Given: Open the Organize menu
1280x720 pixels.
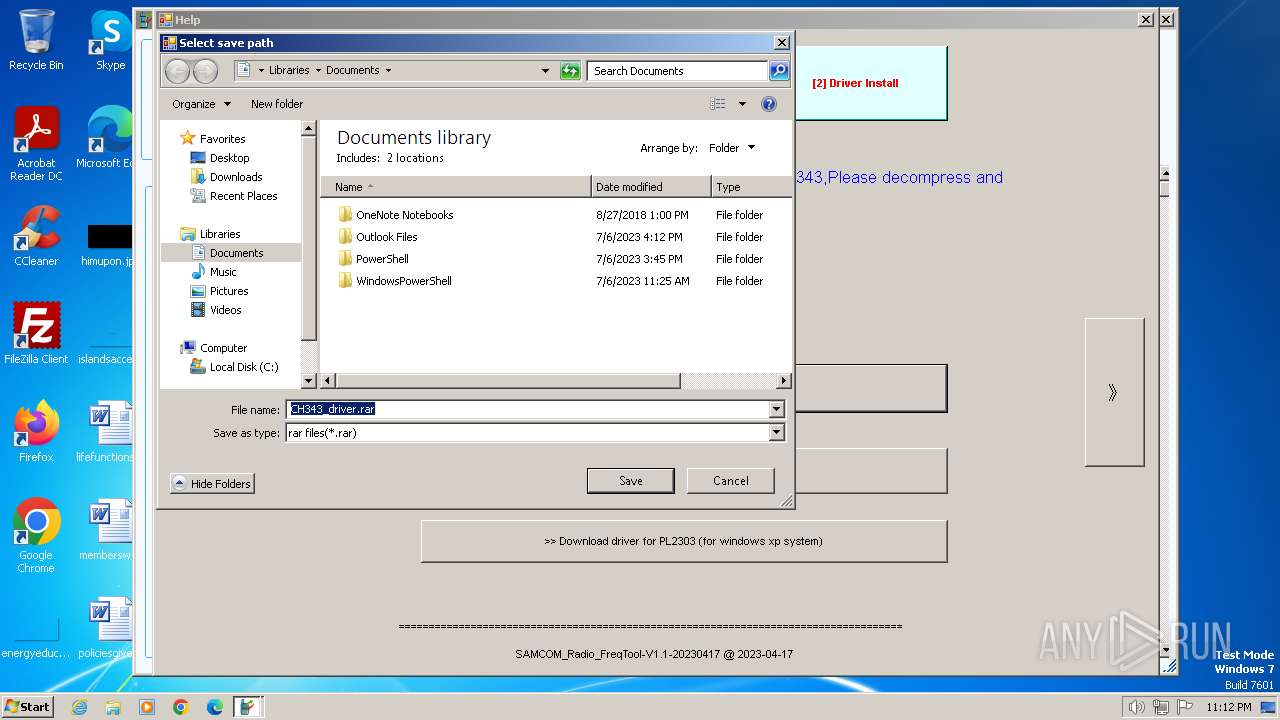Looking at the screenshot, I should (201, 104).
